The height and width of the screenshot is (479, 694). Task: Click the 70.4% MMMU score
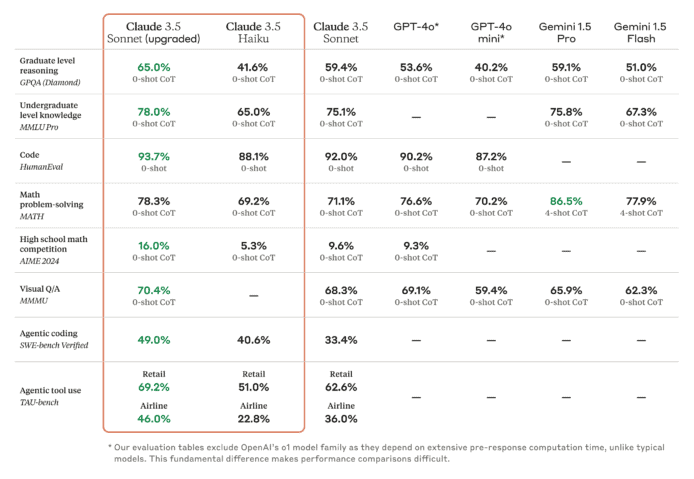pos(154,290)
